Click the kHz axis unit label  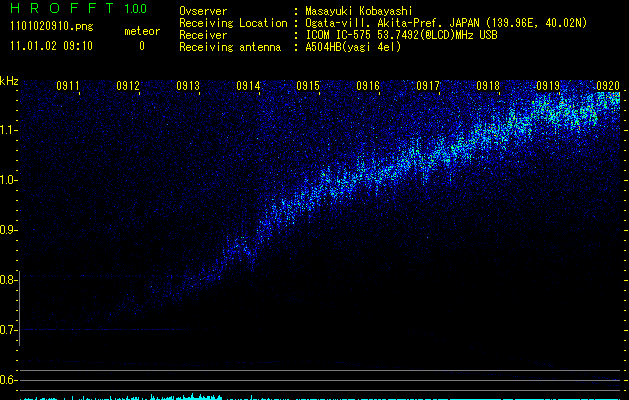point(9,81)
